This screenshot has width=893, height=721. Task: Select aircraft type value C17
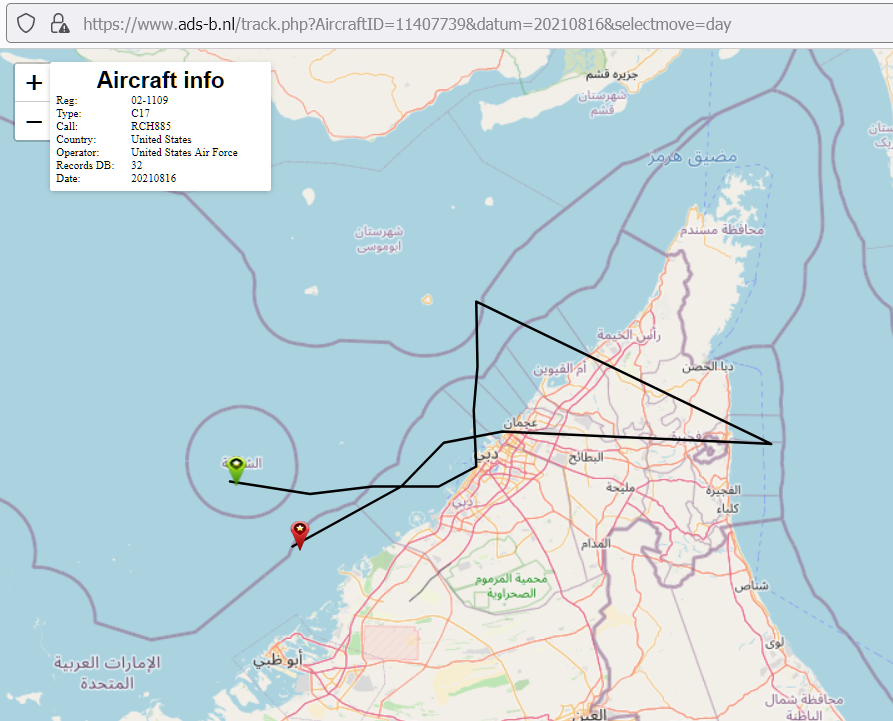(x=140, y=113)
